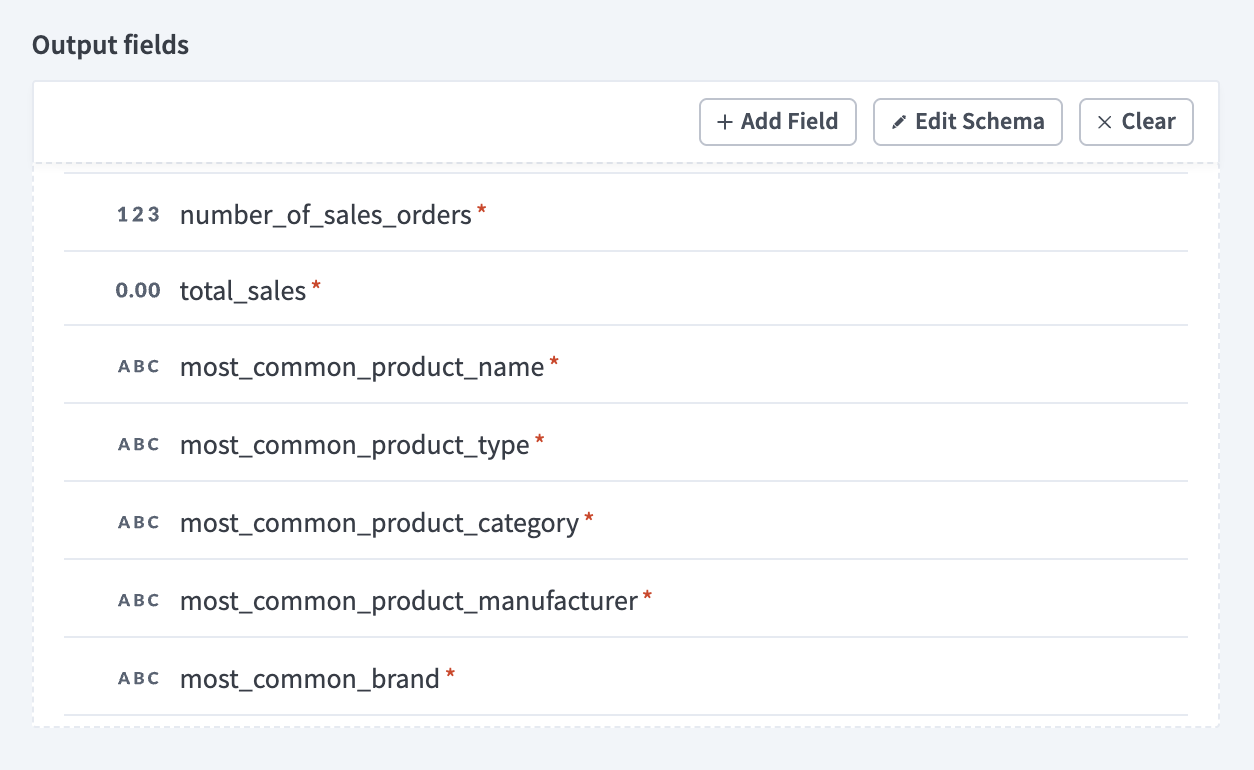Clear all output fields

1136,121
